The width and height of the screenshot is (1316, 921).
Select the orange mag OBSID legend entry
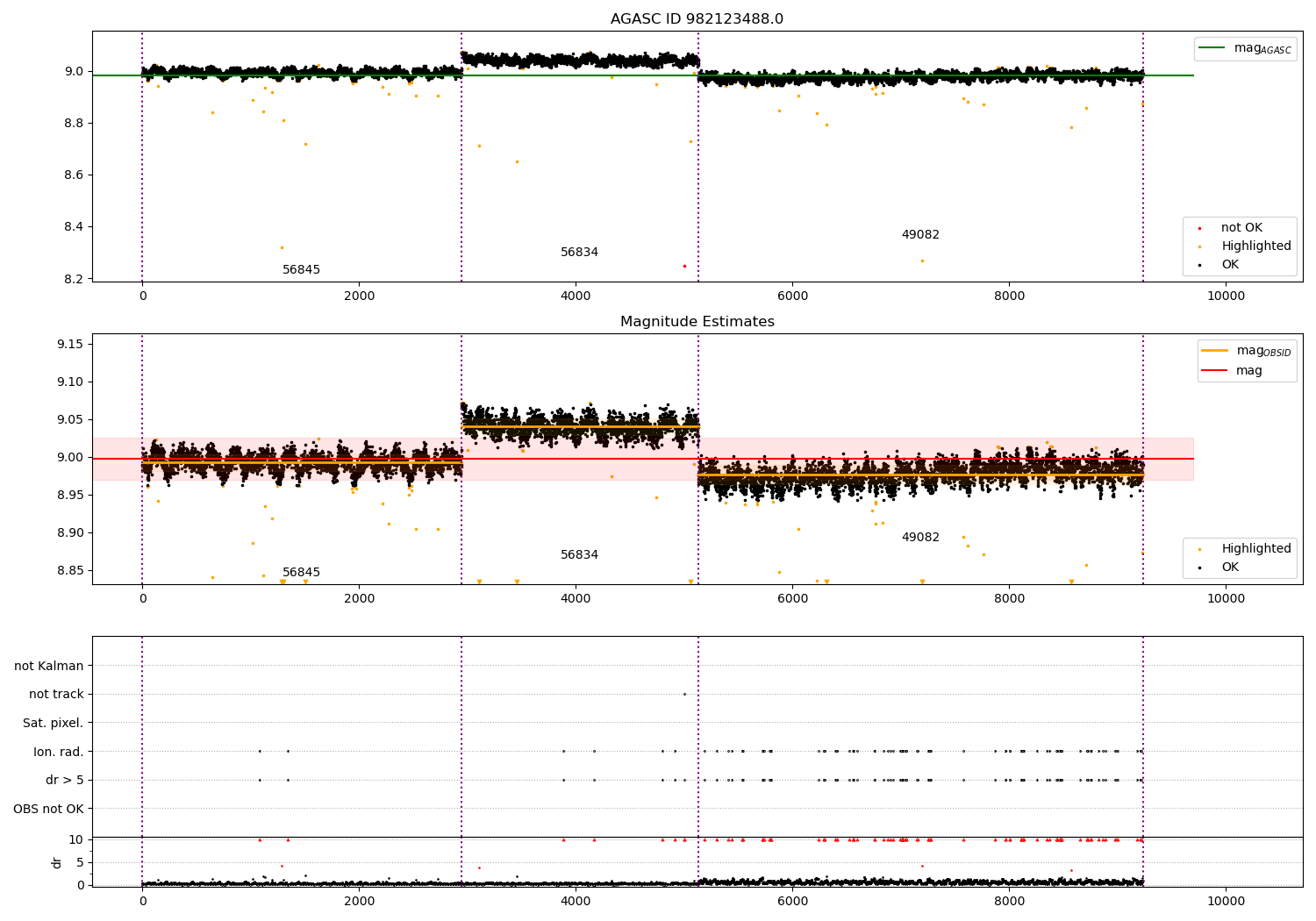[x=1247, y=351]
